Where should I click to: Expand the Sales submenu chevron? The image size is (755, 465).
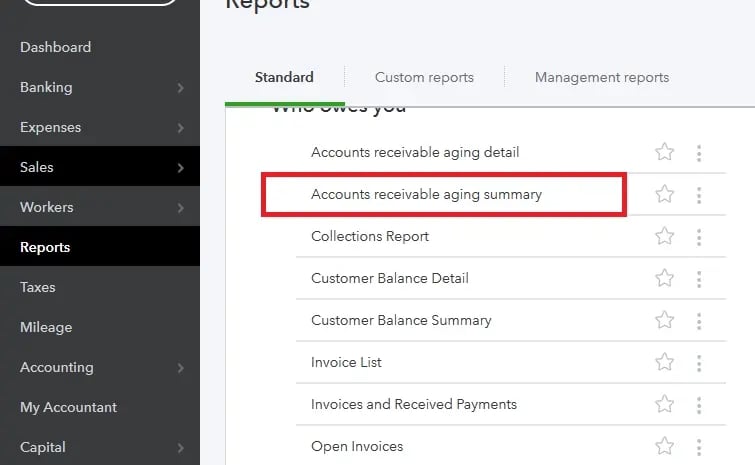point(181,168)
